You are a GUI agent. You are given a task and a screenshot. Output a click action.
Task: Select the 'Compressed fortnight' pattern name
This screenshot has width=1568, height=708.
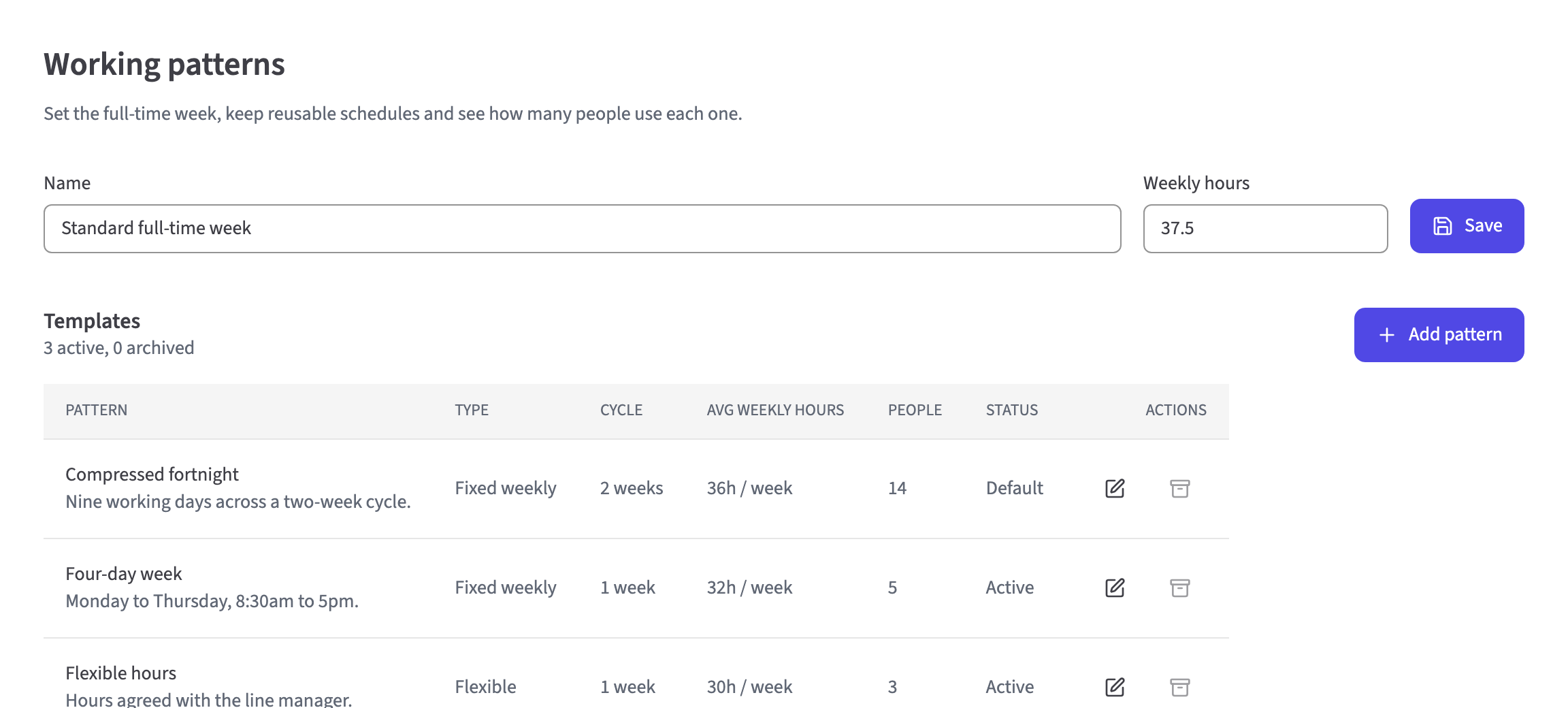pyautogui.click(x=152, y=474)
